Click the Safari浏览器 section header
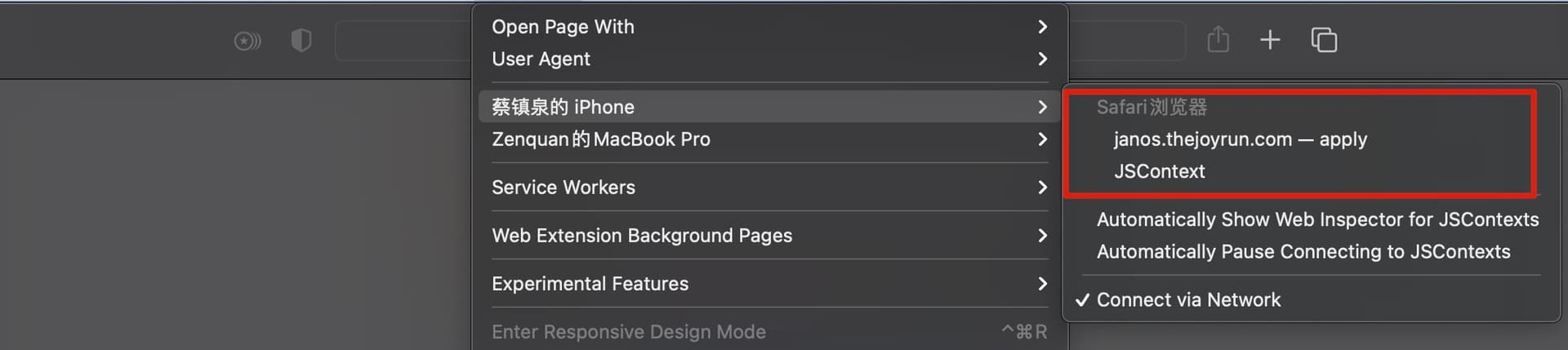 click(1151, 107)
